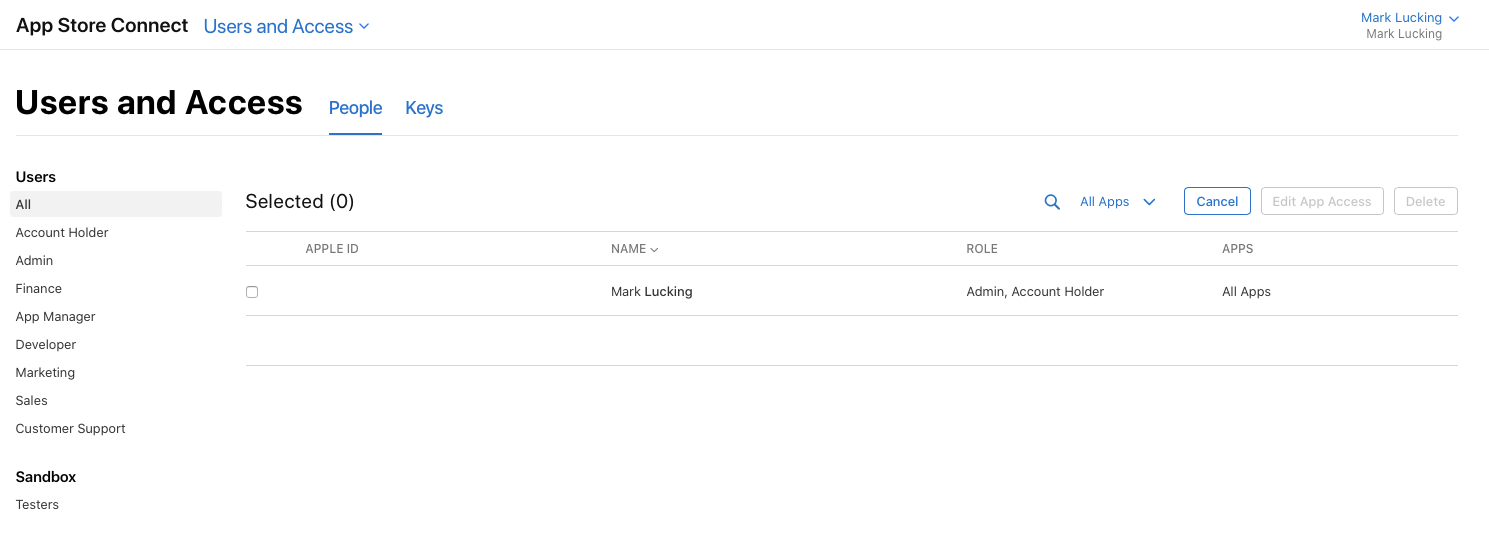Image resolution: width=1489 pixels, height=539 pixels.
Task: Filter users by Account Holder
Action: pyautogui.click(x=62, y=233)
